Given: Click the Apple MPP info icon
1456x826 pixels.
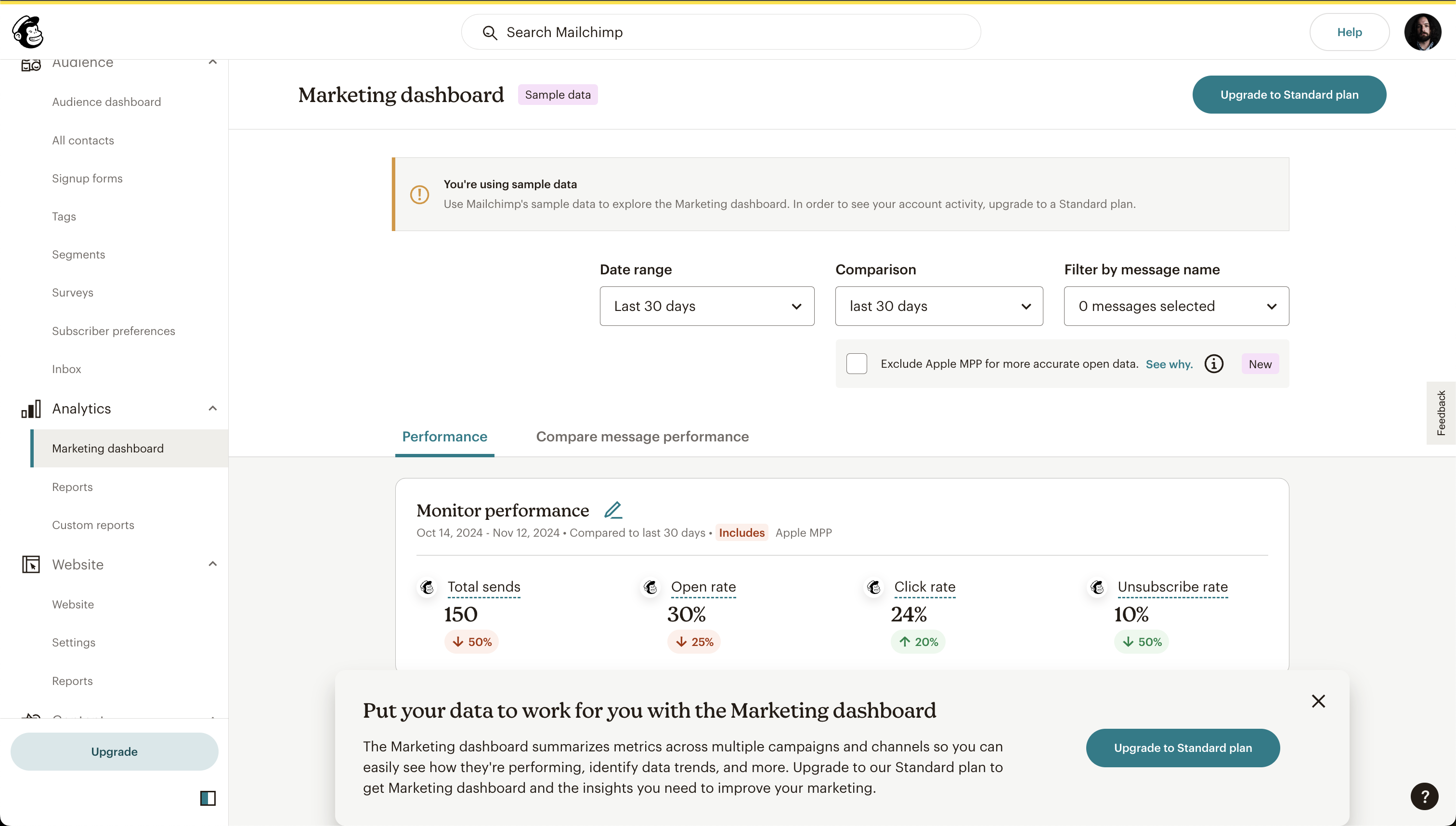Looking at the screenshot, I should click(x=1214, y=363).
